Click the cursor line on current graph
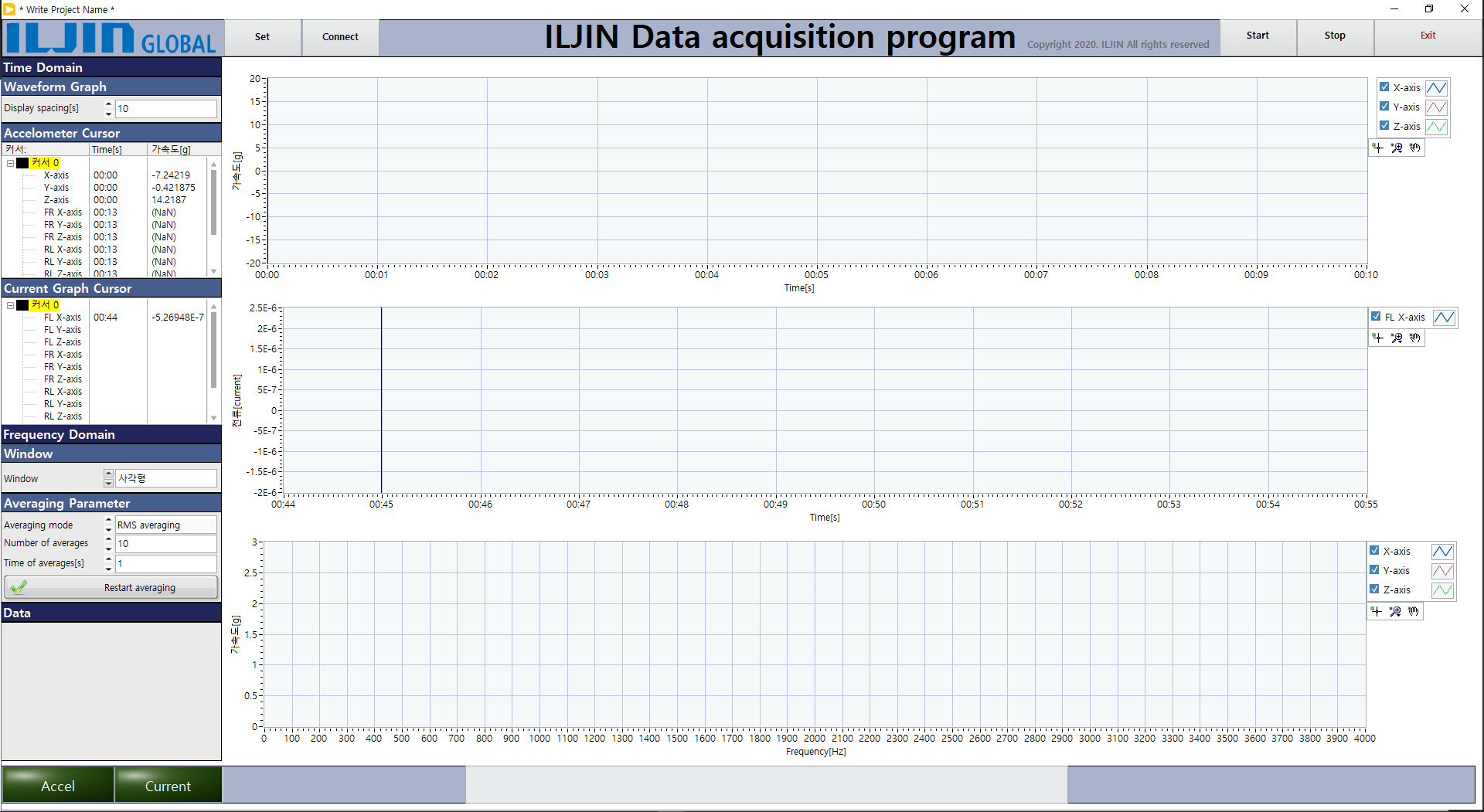 tap(381, 400)
